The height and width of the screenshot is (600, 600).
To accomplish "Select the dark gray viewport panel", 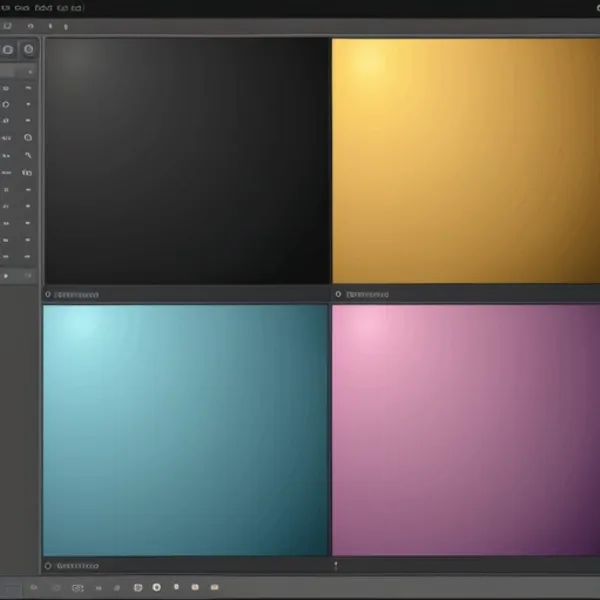I will (x=187, y=161).
